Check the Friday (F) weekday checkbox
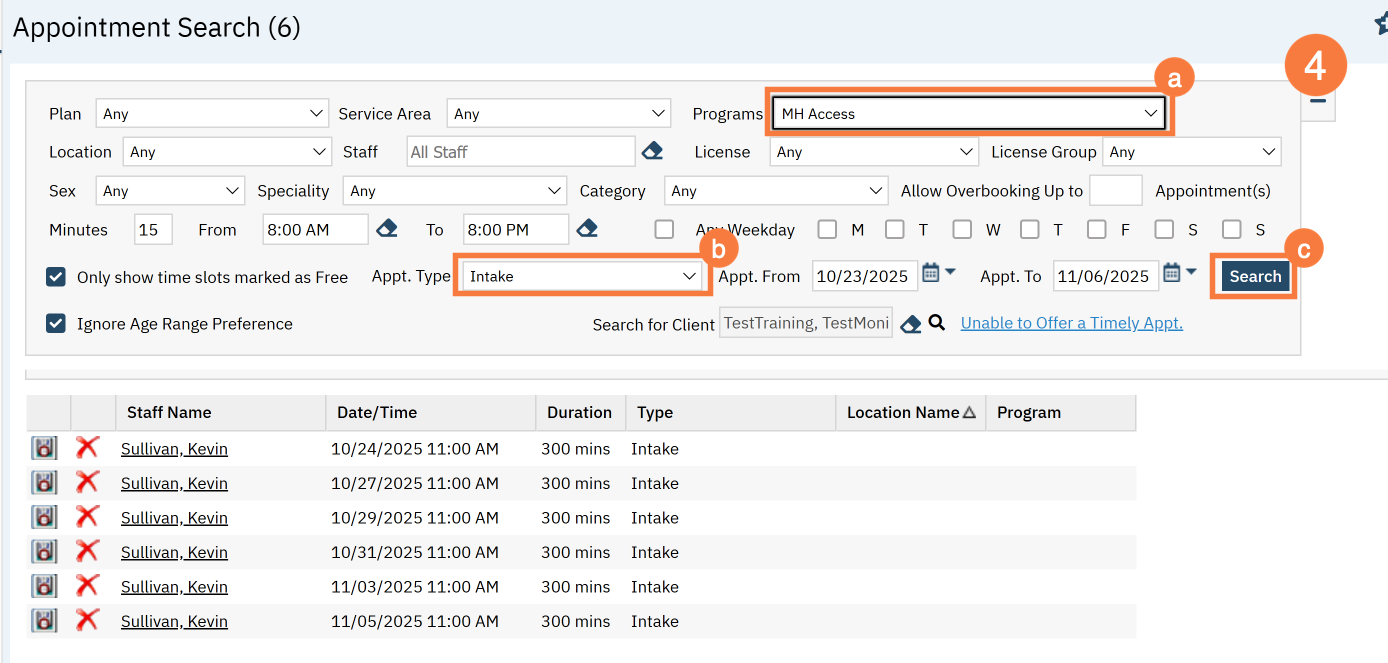Viewport: 1388px width, 663px height. pos(1097,230)
